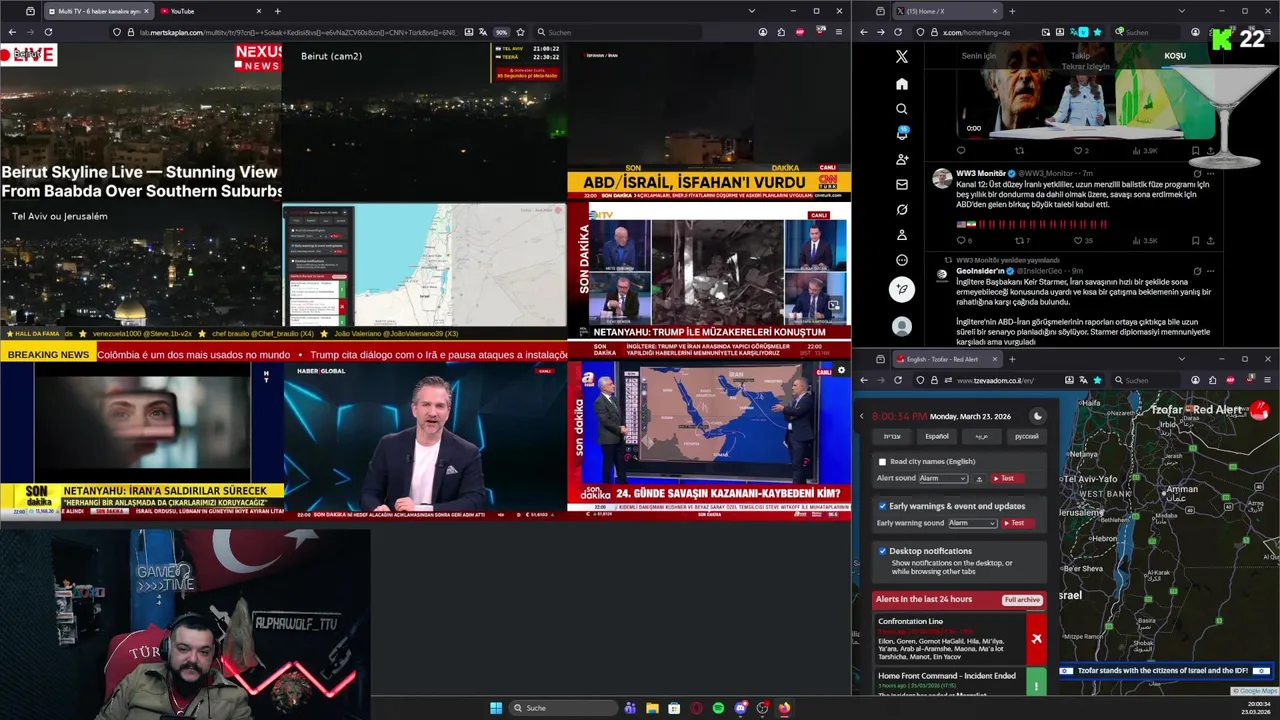1280x720 pixels.
Task: Open Spotify from Windows taskbar
Action: [x=718, y=708]
